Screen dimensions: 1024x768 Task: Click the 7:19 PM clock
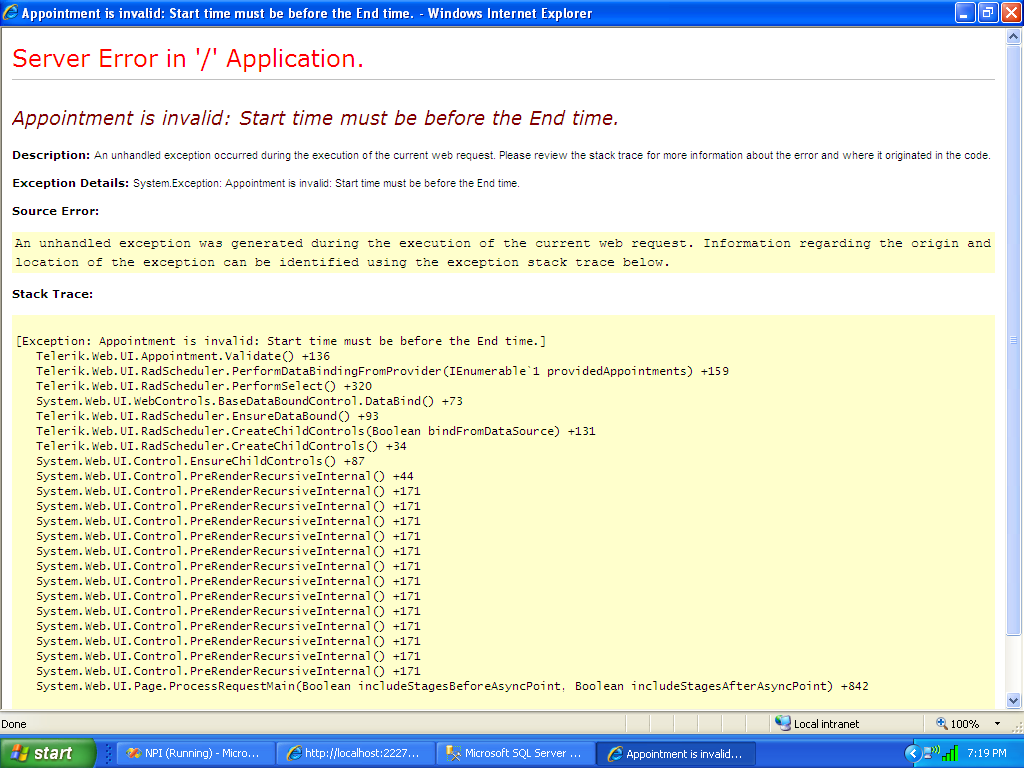[x=987, y=753]
